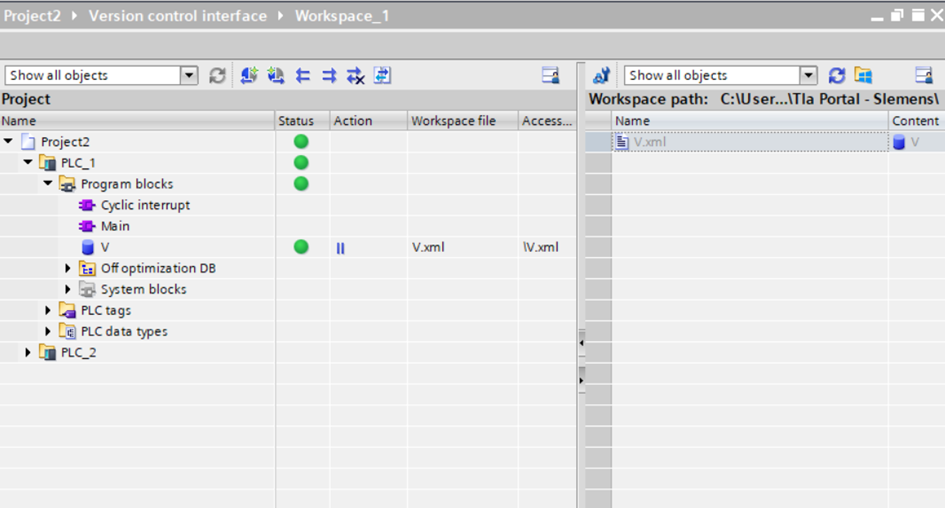Select the Cyclic interrupt block
This screenshot has height=508, width=945.
point(145,205)
